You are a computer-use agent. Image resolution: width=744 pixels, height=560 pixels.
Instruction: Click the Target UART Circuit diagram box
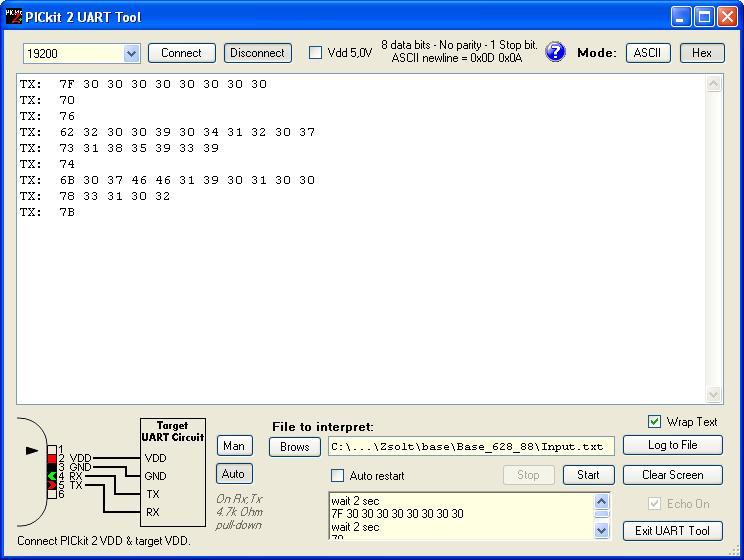173,472
